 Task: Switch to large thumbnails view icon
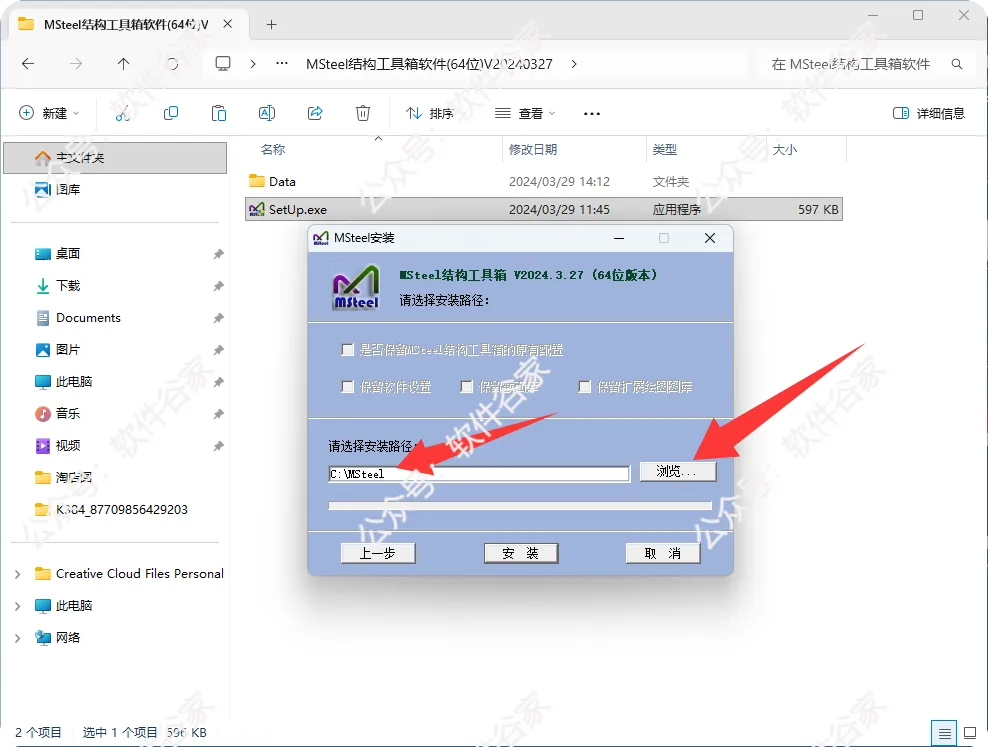(970, 734)
